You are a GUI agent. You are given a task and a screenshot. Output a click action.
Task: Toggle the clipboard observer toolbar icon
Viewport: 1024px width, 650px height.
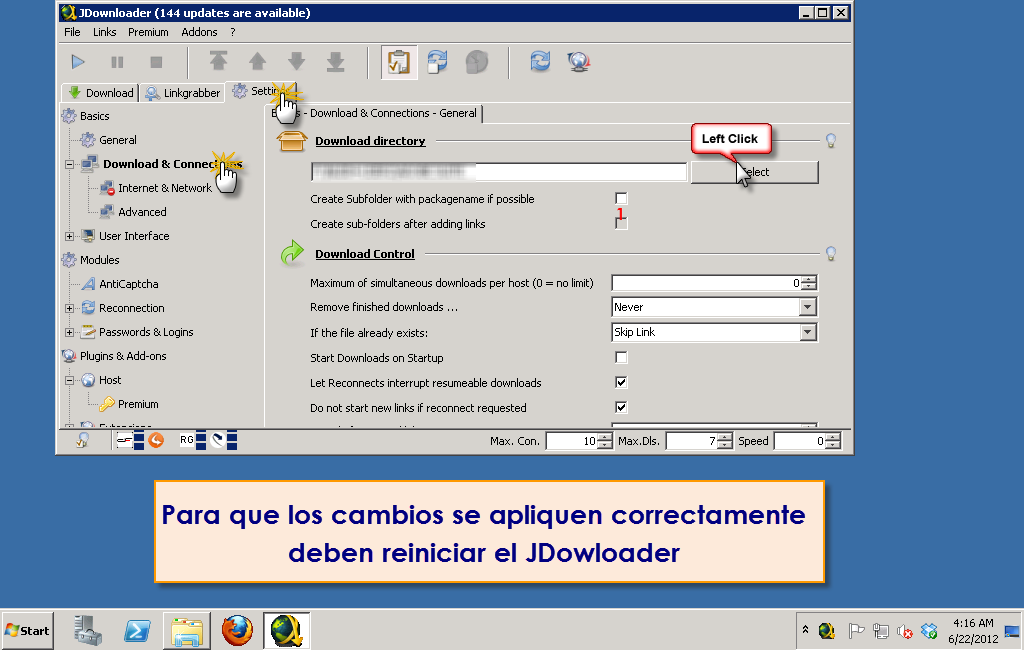coord(397,62)
